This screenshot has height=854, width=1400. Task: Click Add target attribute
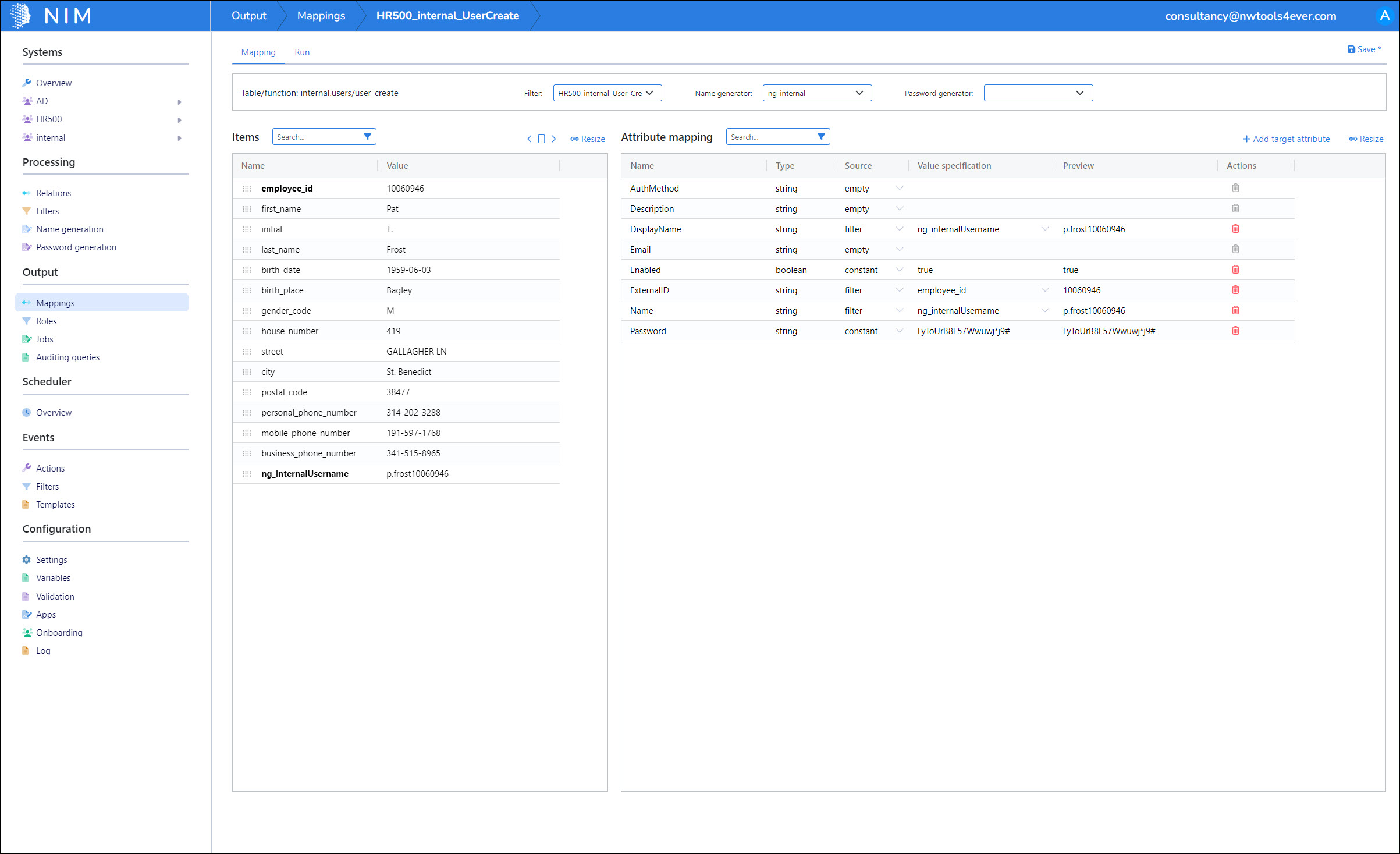(x=1286, y=139)
